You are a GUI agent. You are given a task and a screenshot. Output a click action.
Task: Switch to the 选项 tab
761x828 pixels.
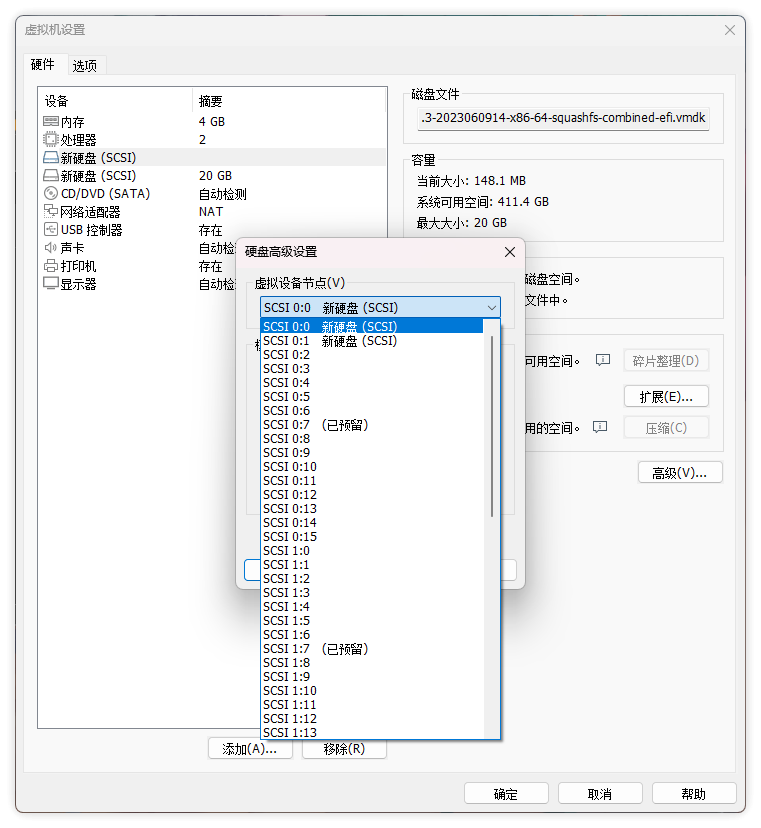click(85, 65)
